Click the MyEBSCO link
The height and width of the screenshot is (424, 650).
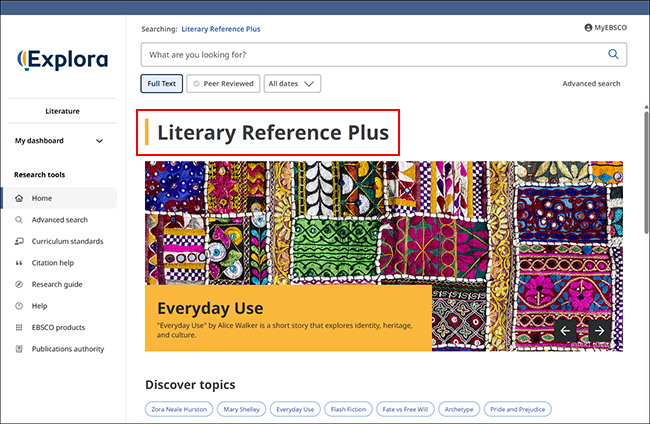pos(610,28)
